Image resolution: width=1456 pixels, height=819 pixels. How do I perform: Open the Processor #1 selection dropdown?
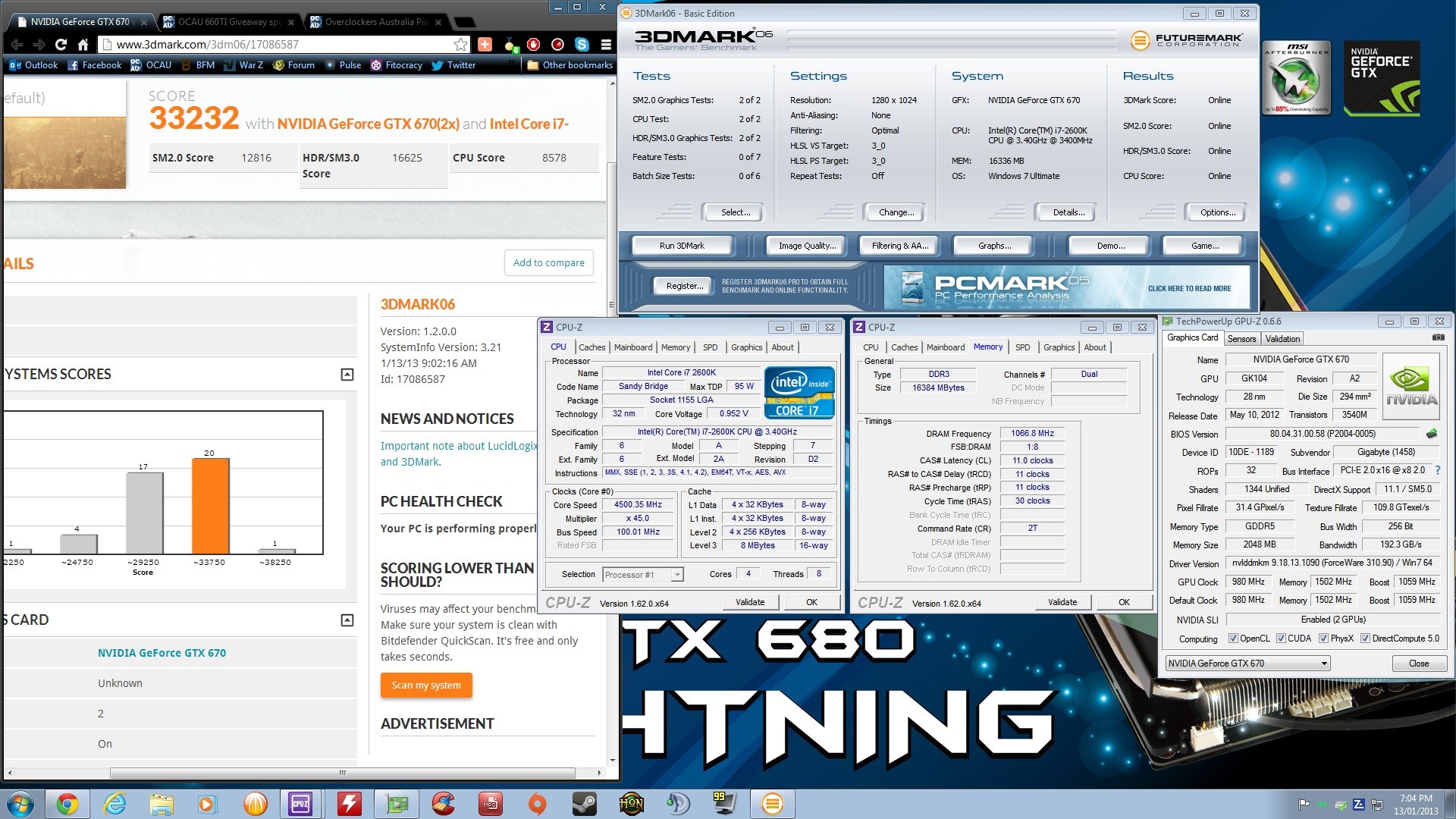pos(643,575)
